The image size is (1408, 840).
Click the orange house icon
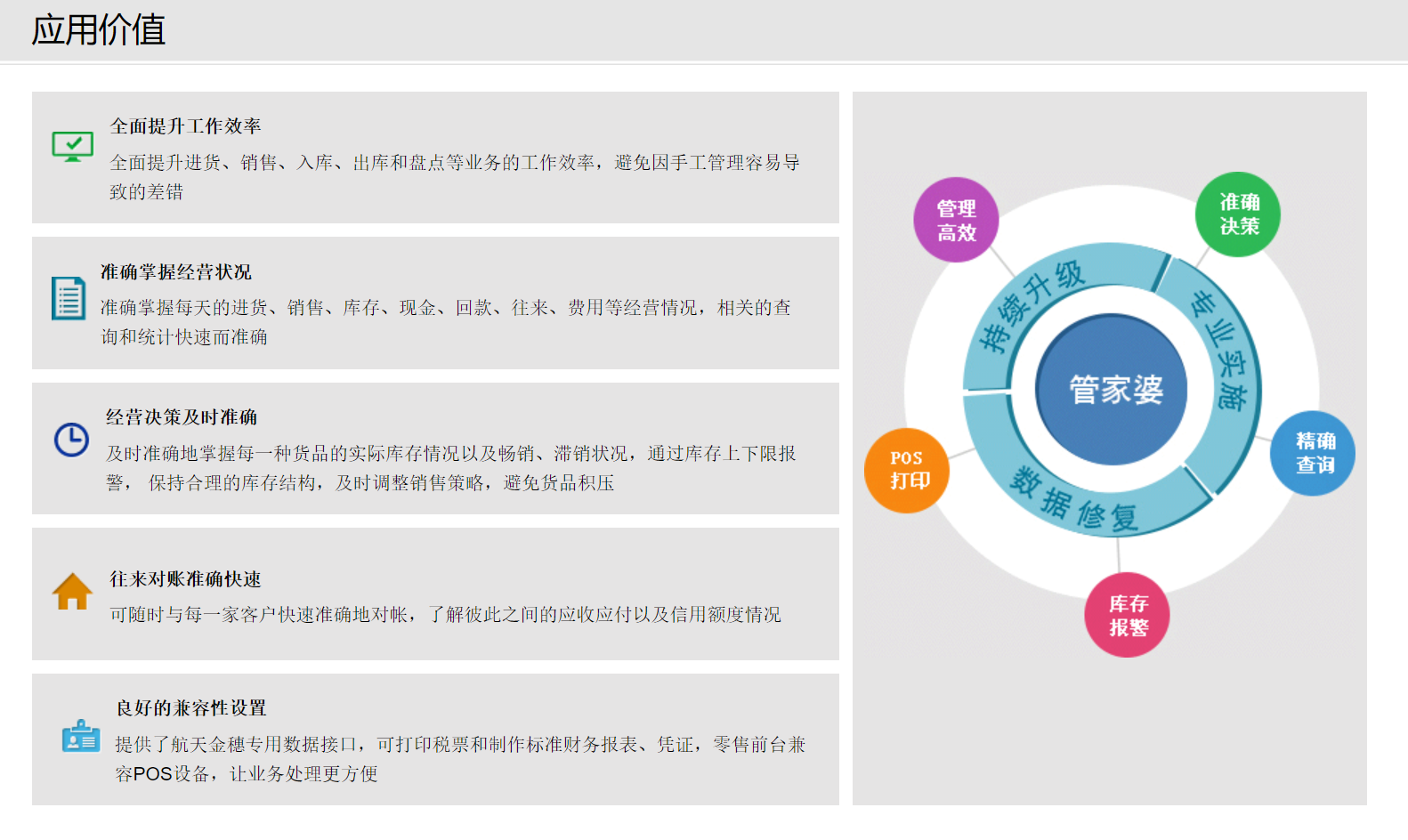pyautogui.click(x=72, y=591)
